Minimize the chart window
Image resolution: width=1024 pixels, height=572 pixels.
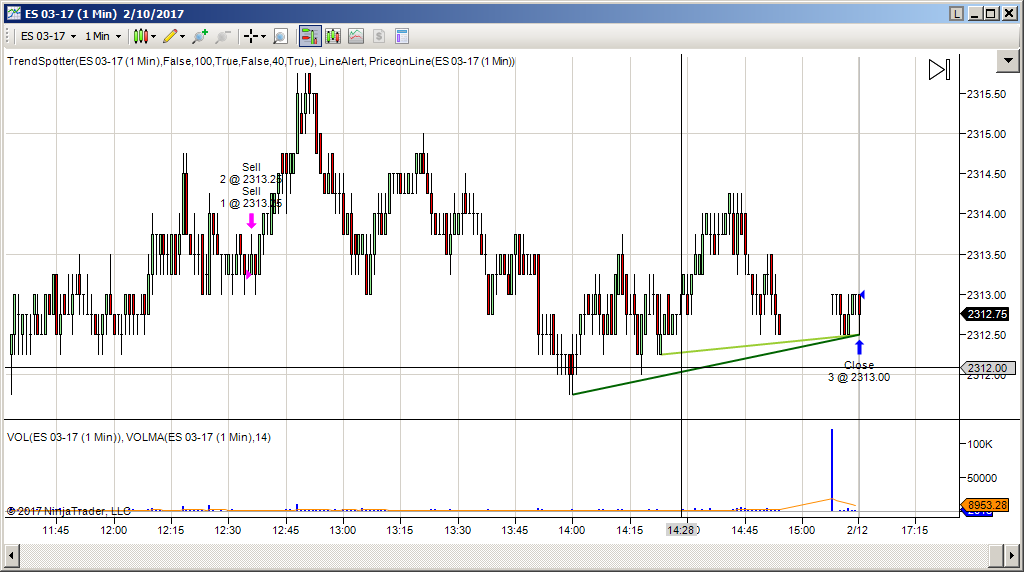[974, 14]
